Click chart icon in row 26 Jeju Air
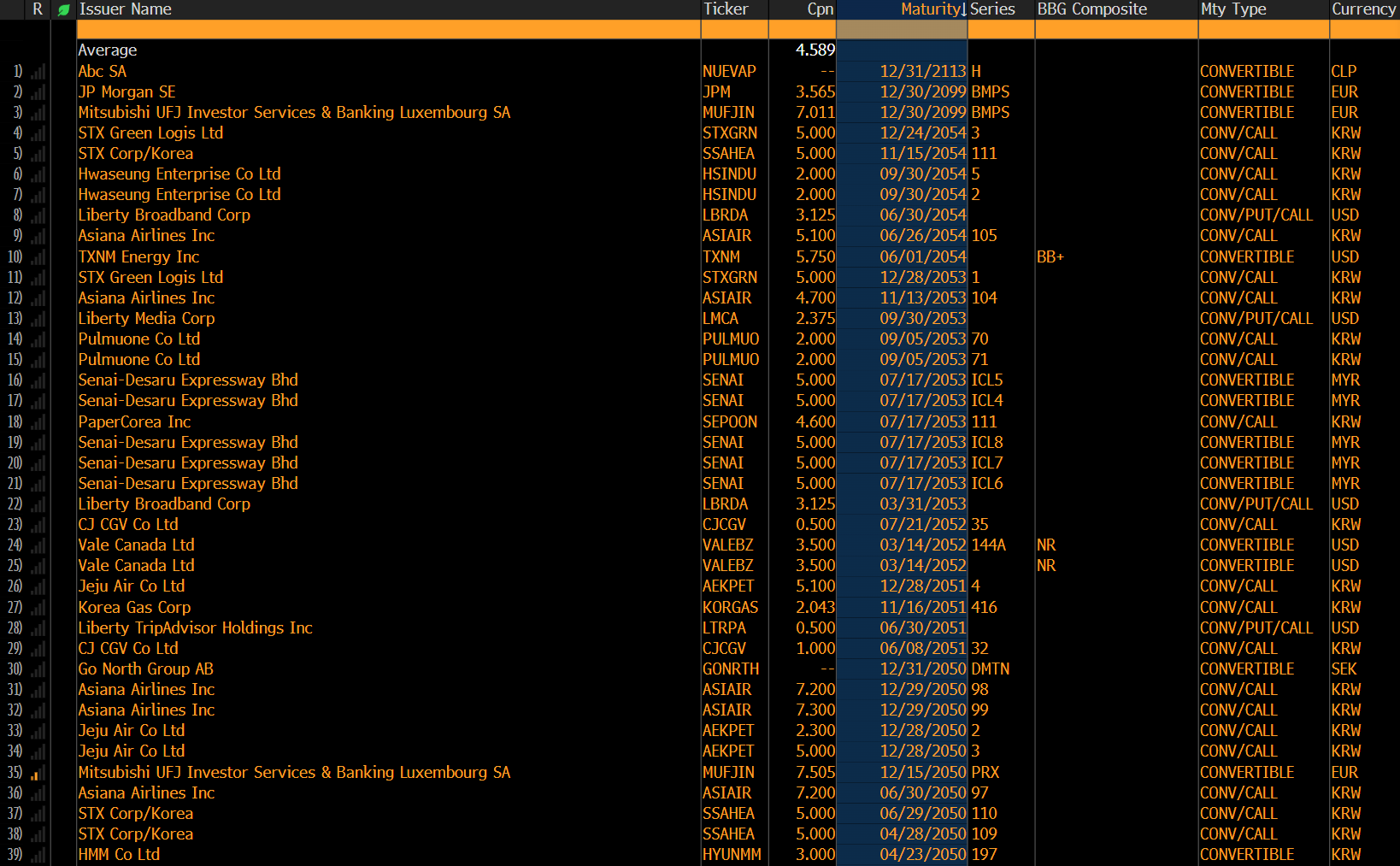1400x866 pixels. 38,586
